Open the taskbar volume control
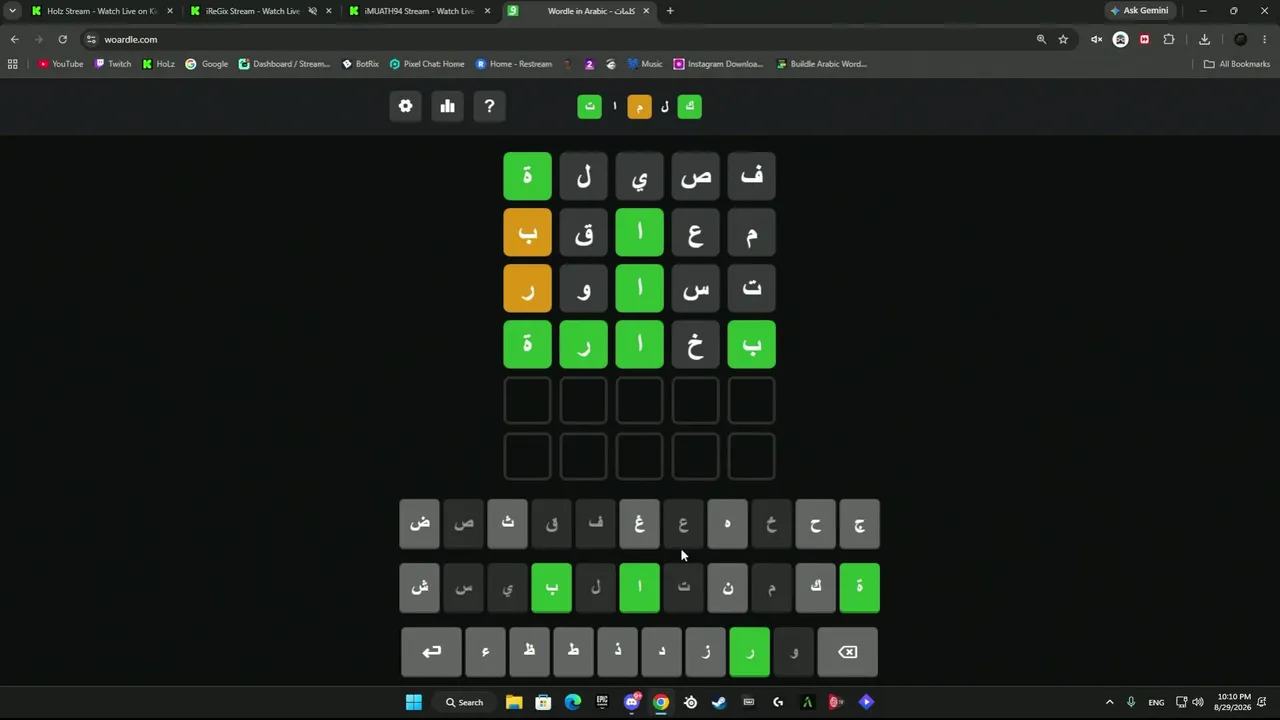 (1198, 702)
